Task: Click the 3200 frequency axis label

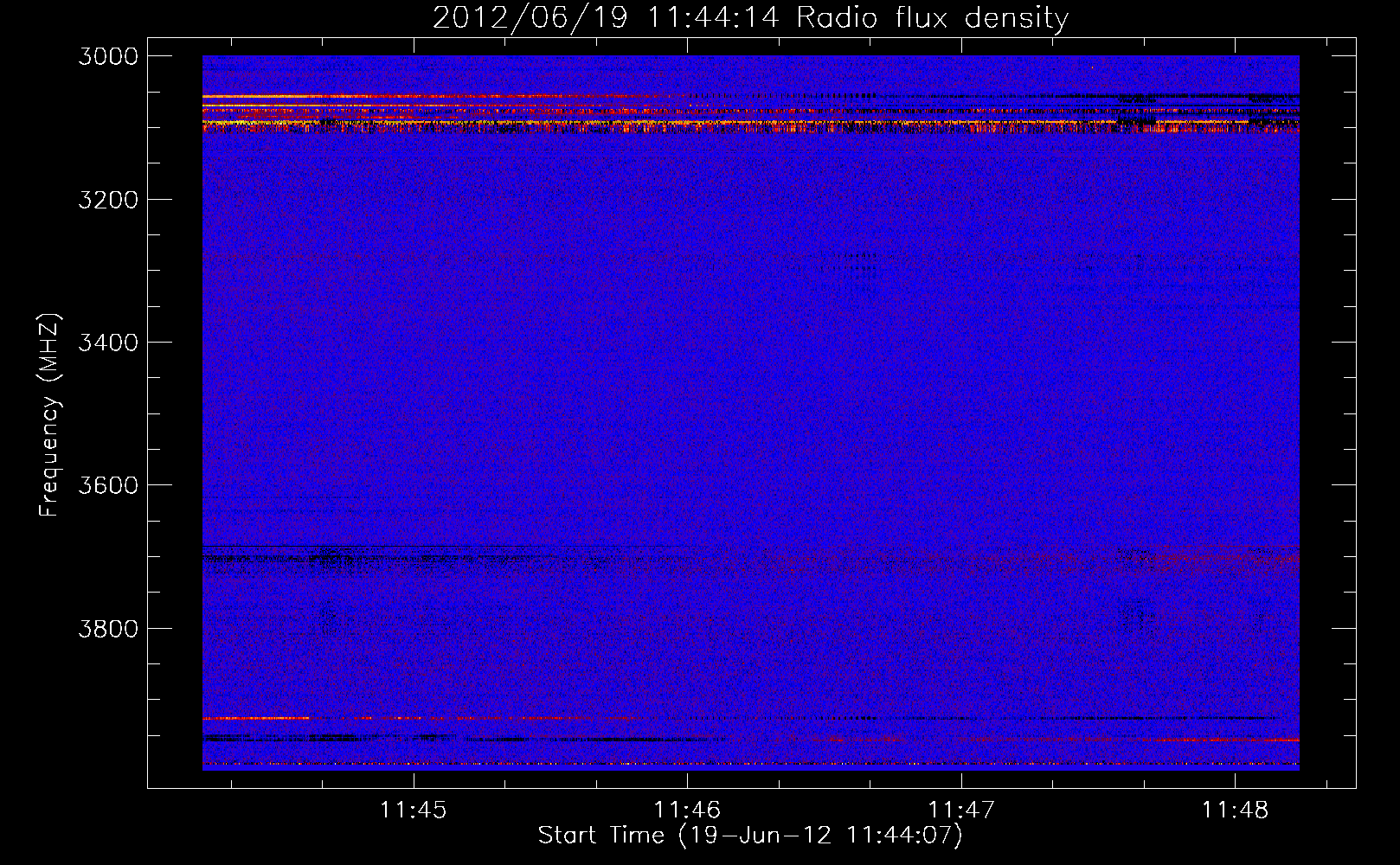Action: [x=108, y=200]
